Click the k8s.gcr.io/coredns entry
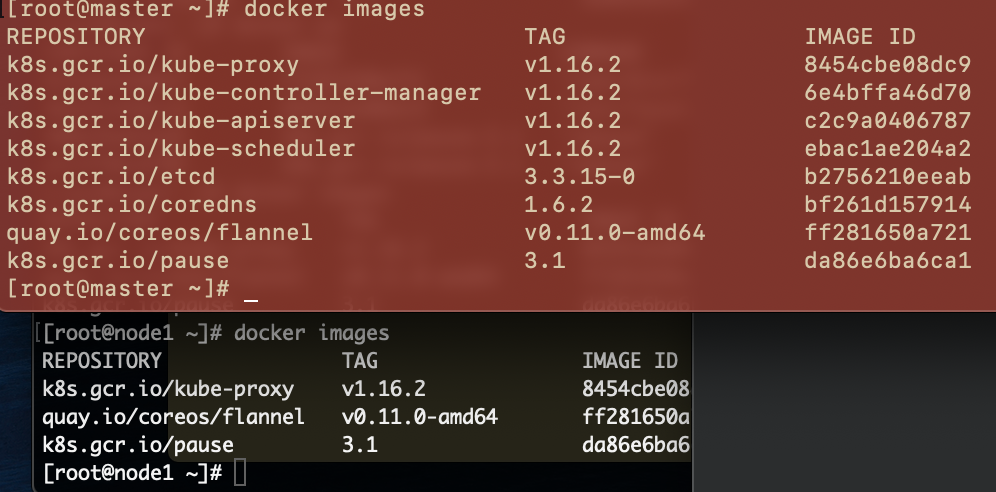The width and height of the screenshot is (996, 492). click(x=131, y=204)
